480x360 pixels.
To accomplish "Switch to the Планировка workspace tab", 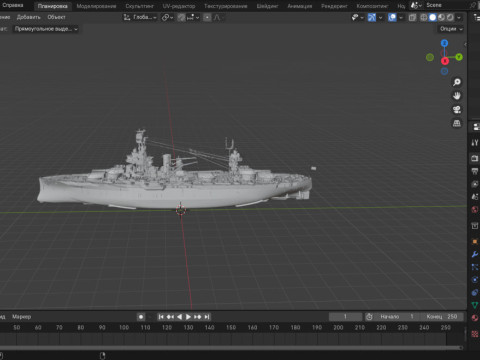I will [52, 6].
